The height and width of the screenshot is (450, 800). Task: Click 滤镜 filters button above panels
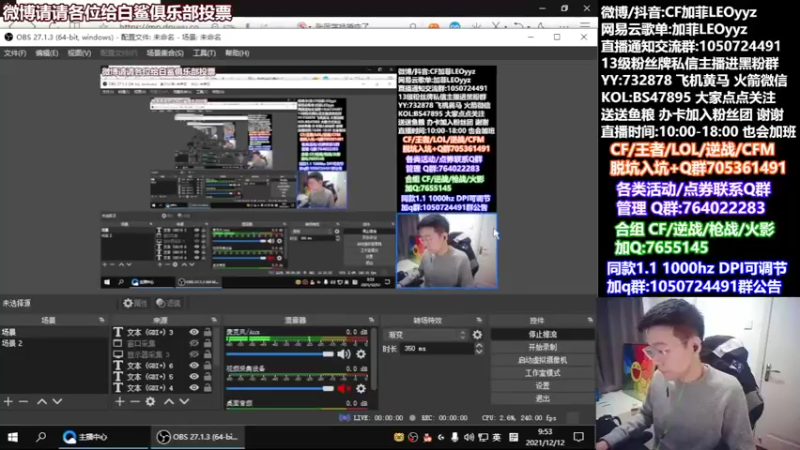(168, 303)
